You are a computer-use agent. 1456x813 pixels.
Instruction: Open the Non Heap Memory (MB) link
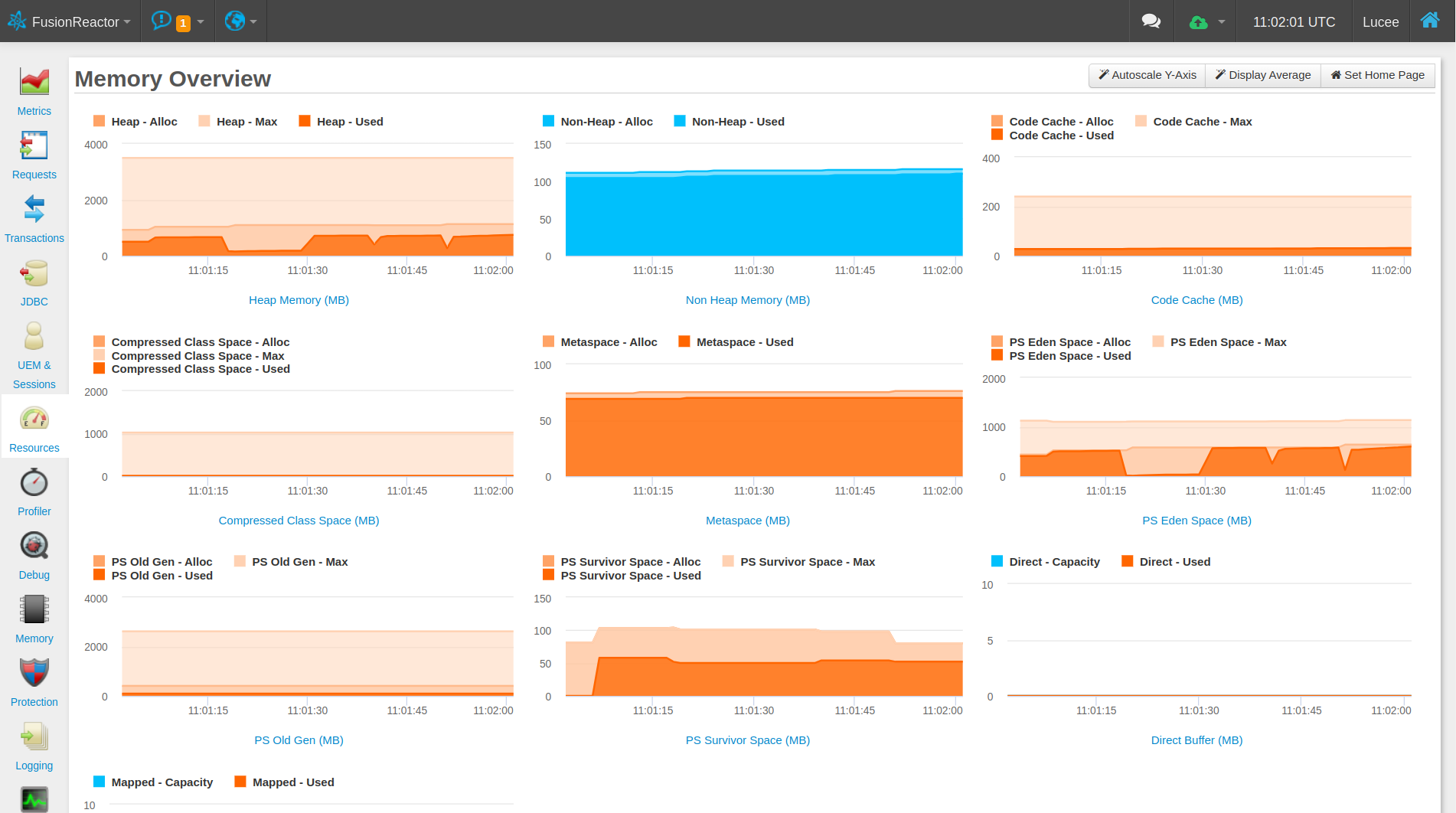[x=748, y=300]
